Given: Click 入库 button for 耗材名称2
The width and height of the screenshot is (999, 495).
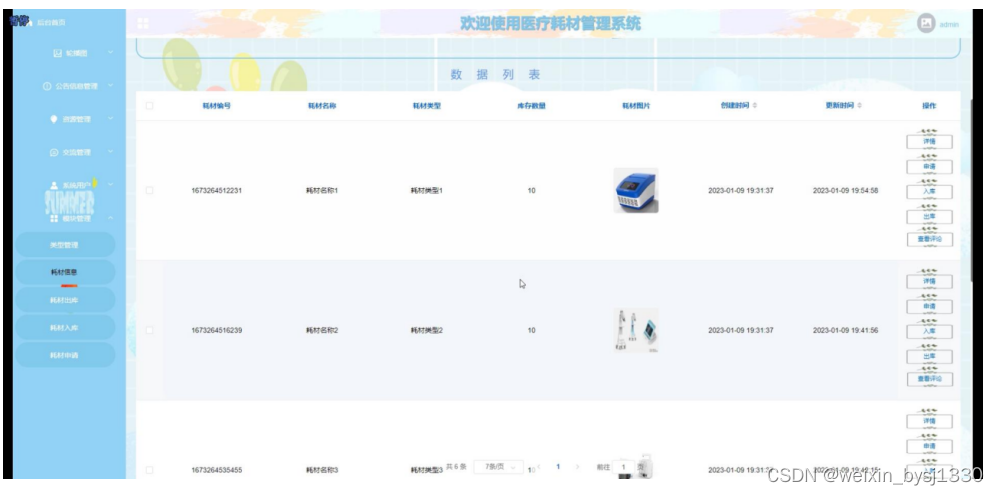Looking at the screenshot, I should pos(930,332).
